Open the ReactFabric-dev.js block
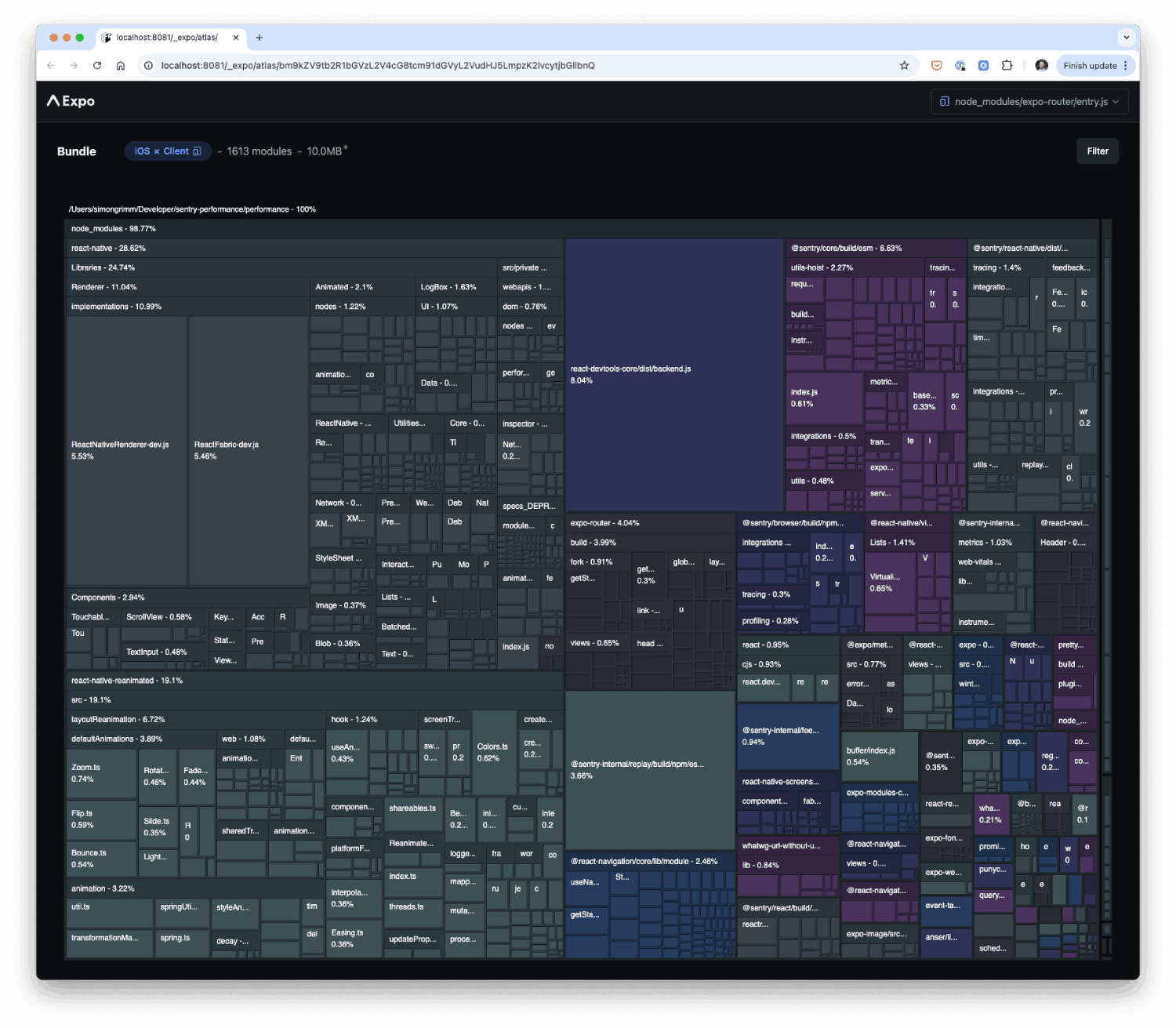 click(x=249, y=450)
